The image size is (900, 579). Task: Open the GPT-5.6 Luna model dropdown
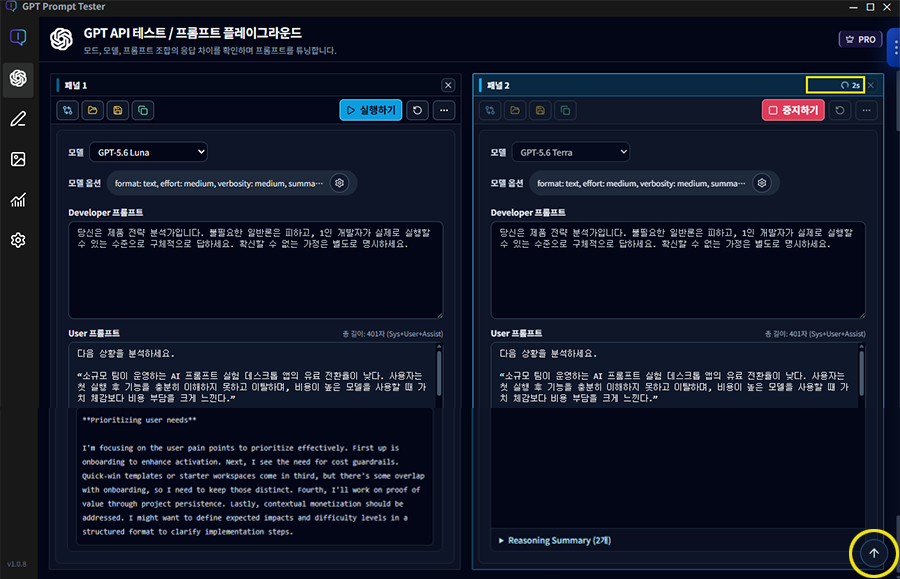click(149, 152)
